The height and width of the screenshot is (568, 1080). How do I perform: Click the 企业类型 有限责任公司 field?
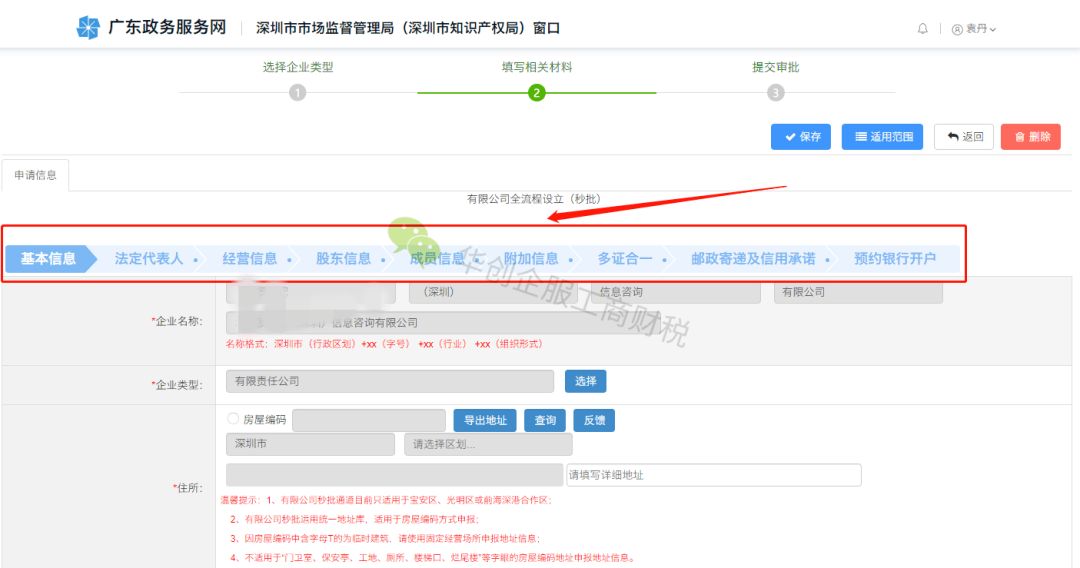390,381
